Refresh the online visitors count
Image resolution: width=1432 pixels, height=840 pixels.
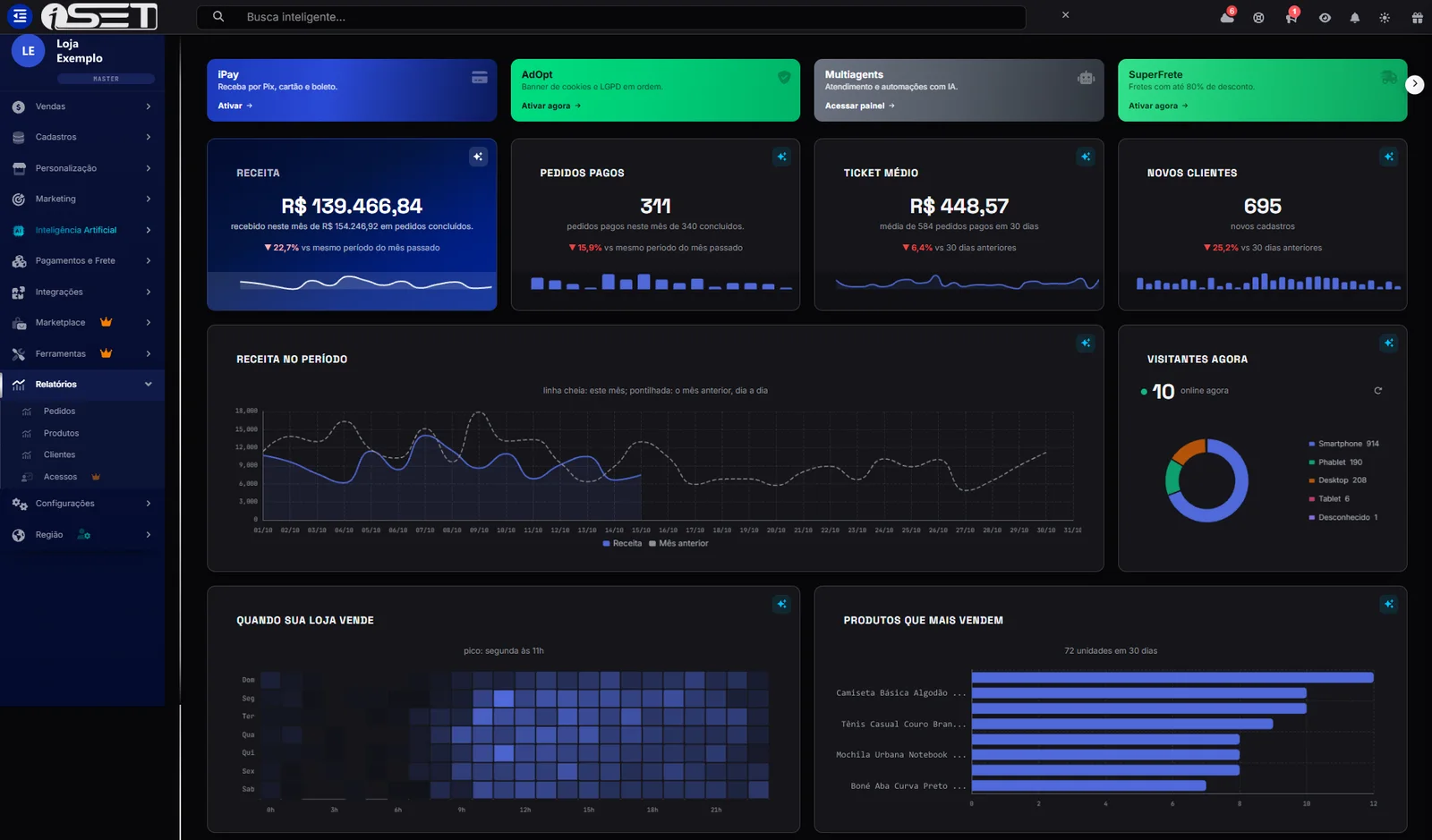tap(1378, 391)
